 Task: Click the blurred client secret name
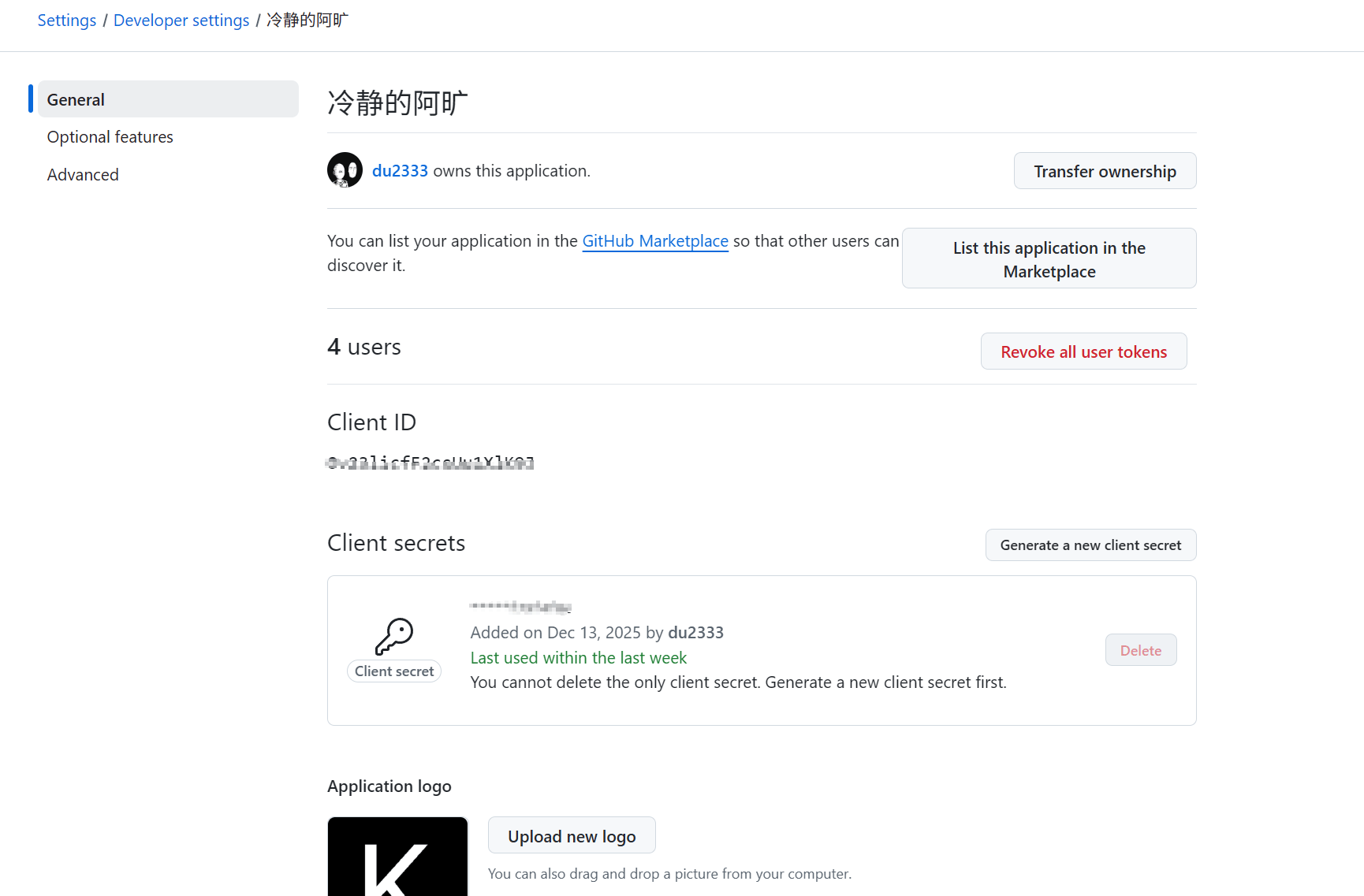(520, 605)
